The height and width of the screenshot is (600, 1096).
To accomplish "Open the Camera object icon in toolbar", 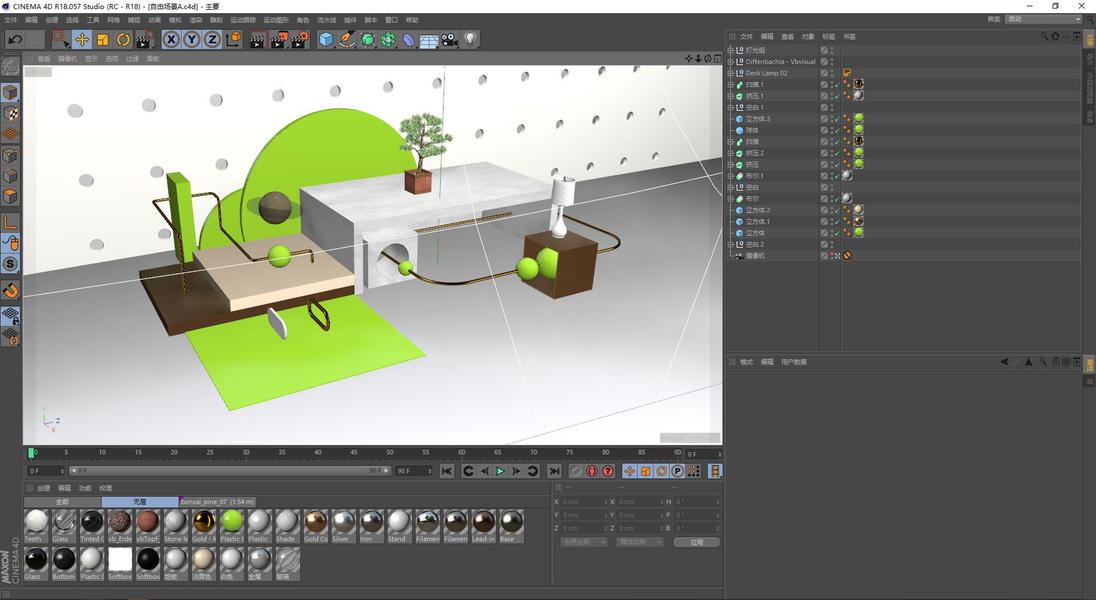I will [x=449, y=40].
